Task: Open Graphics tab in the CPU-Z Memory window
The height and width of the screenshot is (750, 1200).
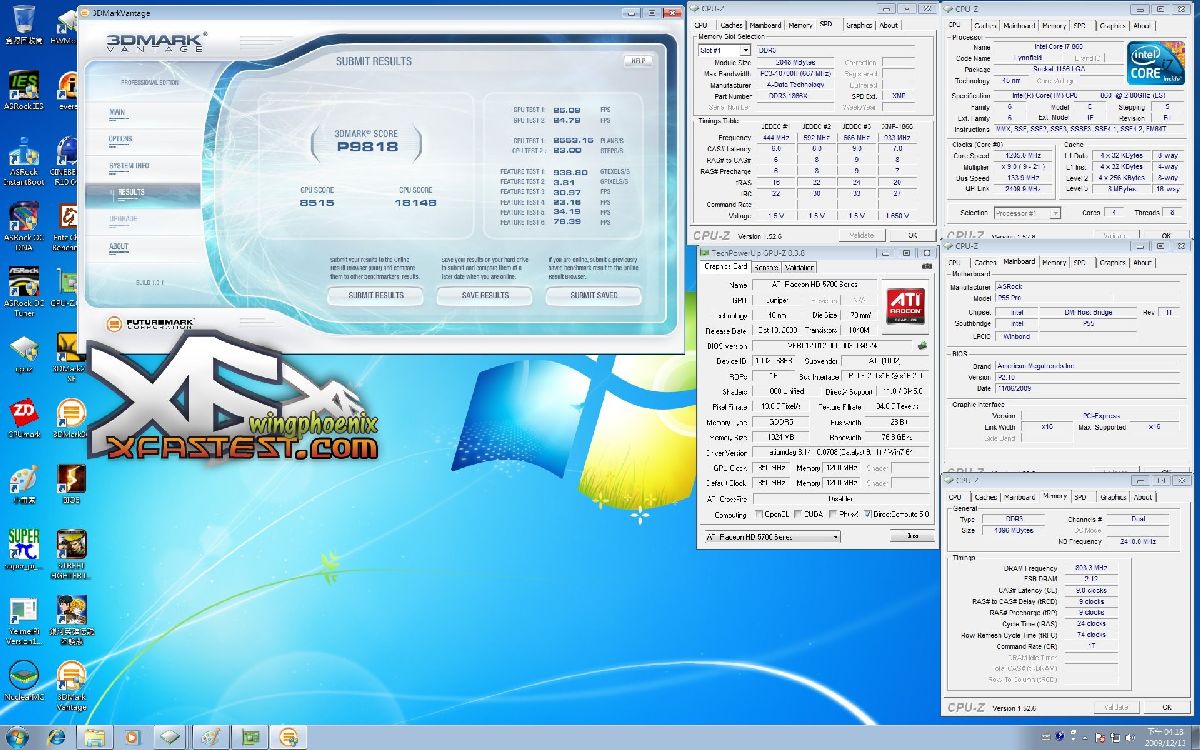Action: coord(1113,496)
